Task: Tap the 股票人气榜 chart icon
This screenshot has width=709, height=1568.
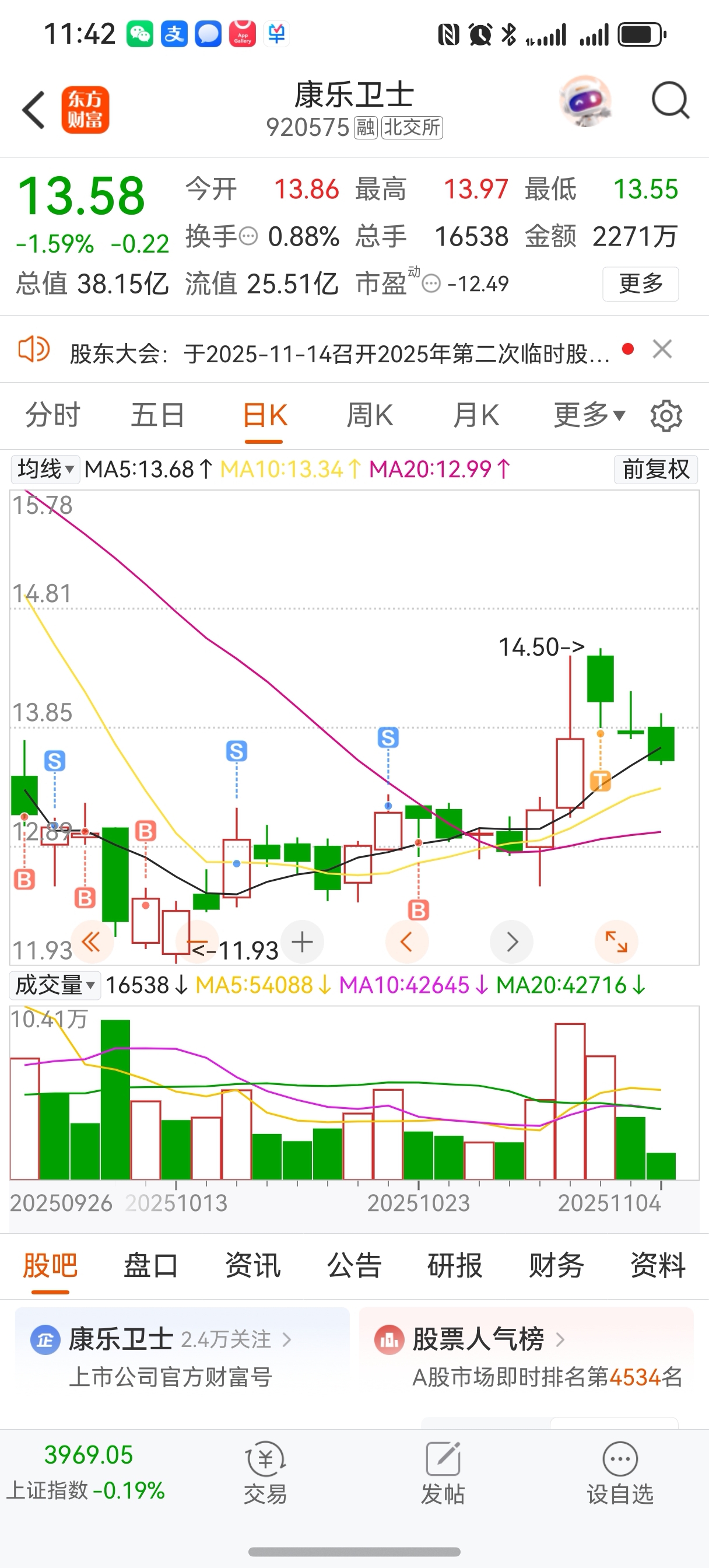Action: (389, 1340)
